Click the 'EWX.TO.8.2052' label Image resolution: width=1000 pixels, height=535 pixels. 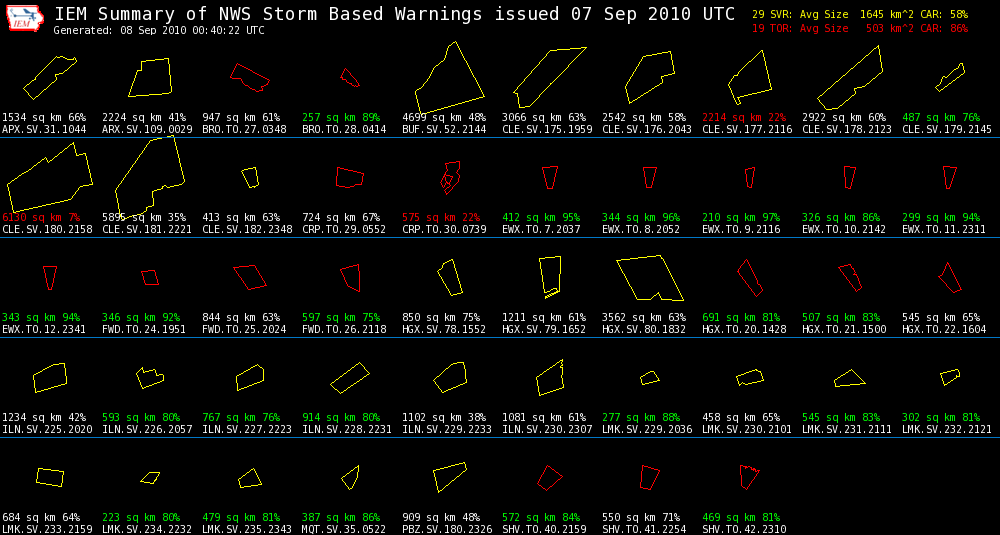643,230
